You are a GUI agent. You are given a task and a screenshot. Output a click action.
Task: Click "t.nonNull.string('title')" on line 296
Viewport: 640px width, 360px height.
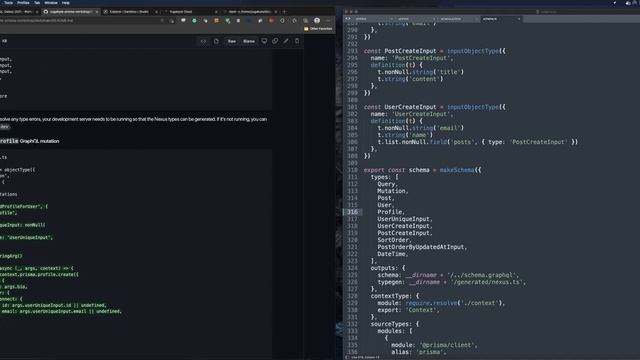pyautogui.click(x=420, y=72)
